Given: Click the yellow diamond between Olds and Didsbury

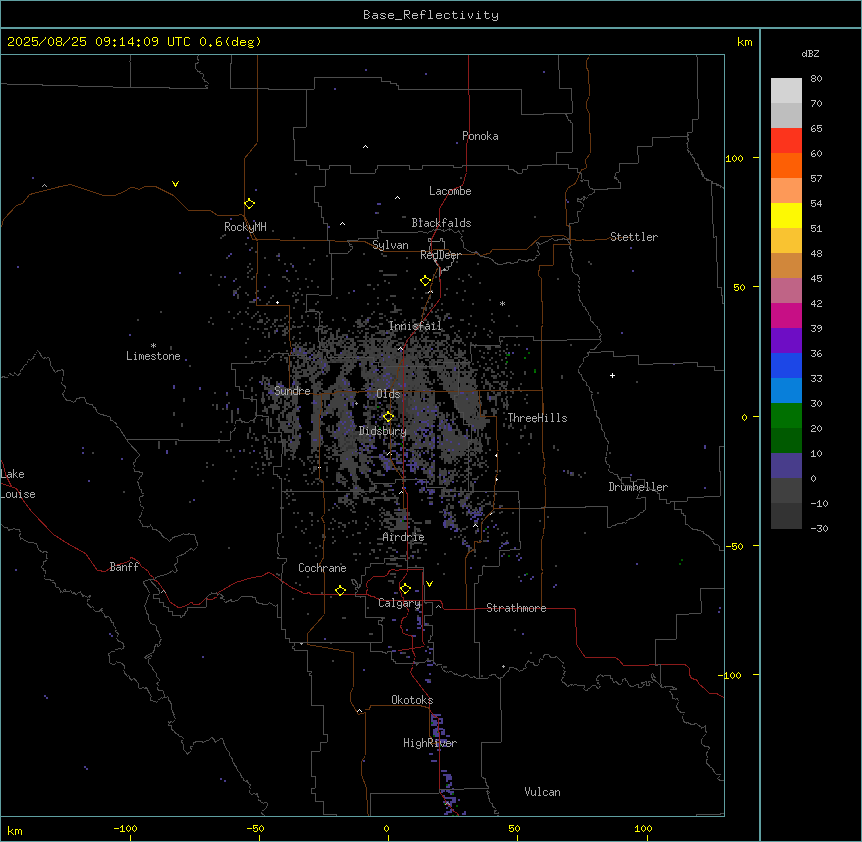Looking at the screenshot, I should [388, 417].
